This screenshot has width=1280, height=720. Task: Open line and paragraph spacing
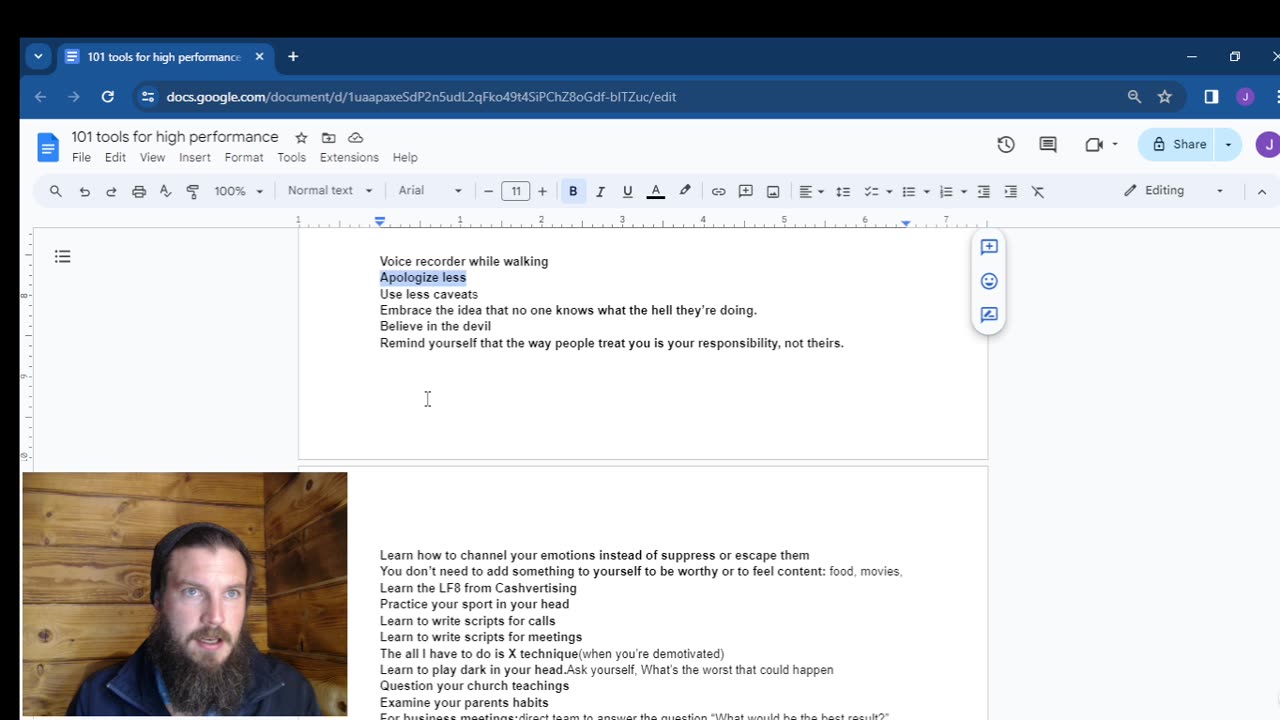coord(843,191)
